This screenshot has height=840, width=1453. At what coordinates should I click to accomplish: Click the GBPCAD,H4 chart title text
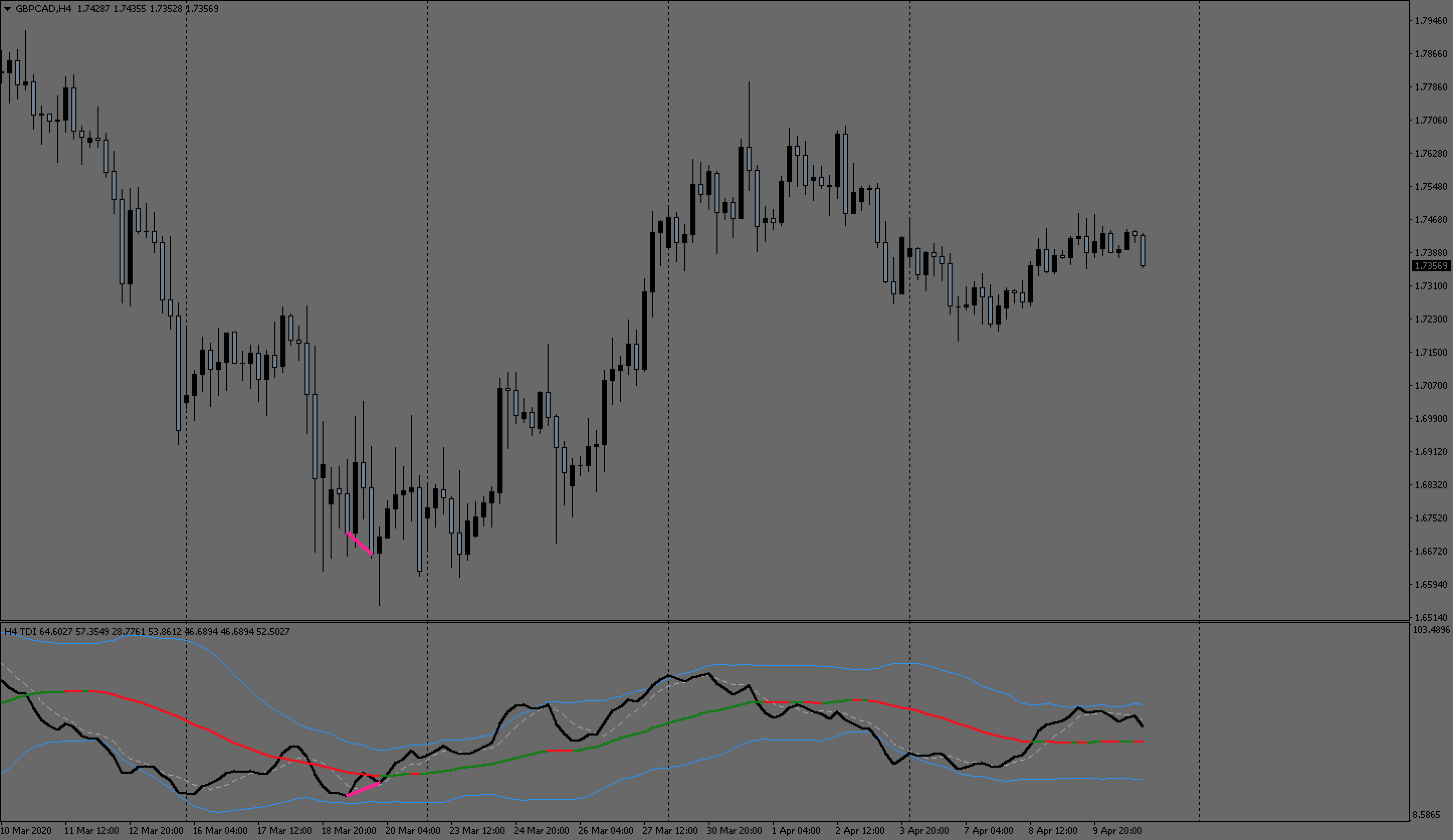tap(43, 9)
